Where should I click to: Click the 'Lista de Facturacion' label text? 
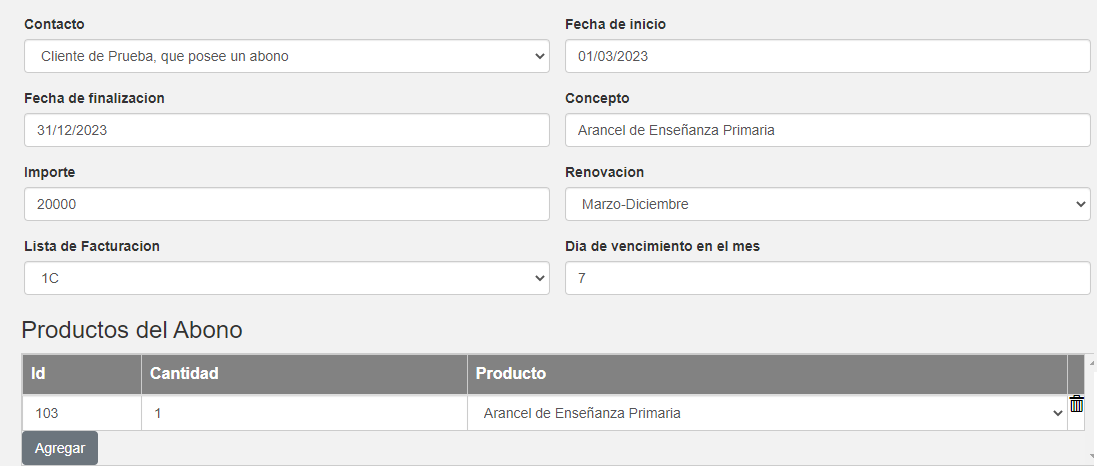(92, 246)
